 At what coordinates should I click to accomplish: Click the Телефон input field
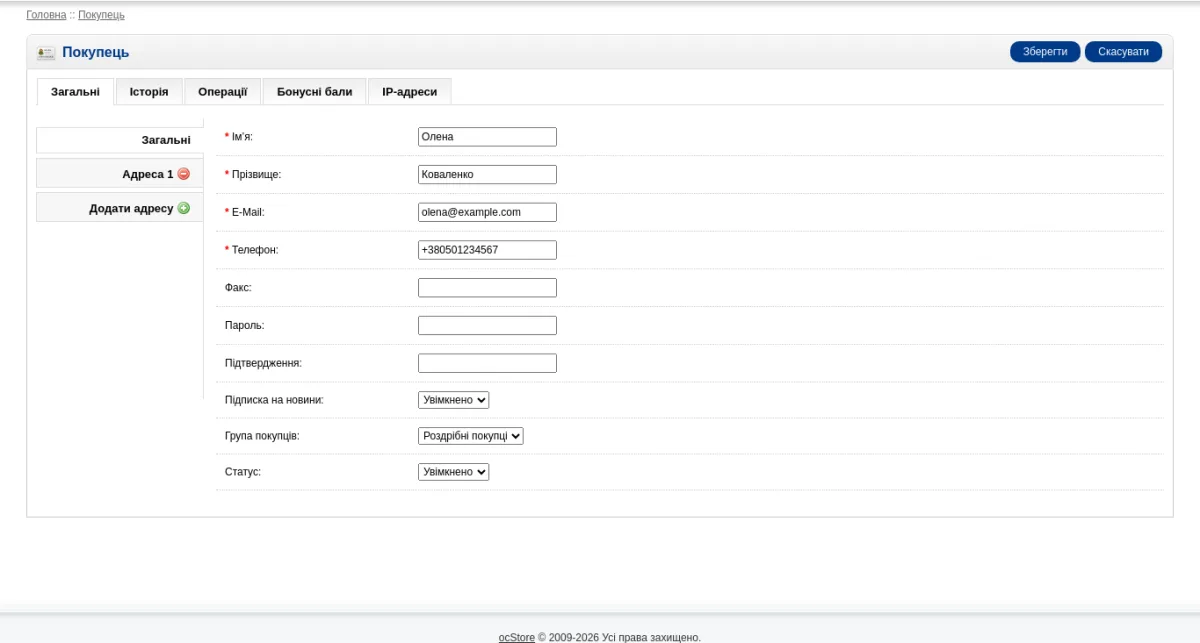(487, 250)
